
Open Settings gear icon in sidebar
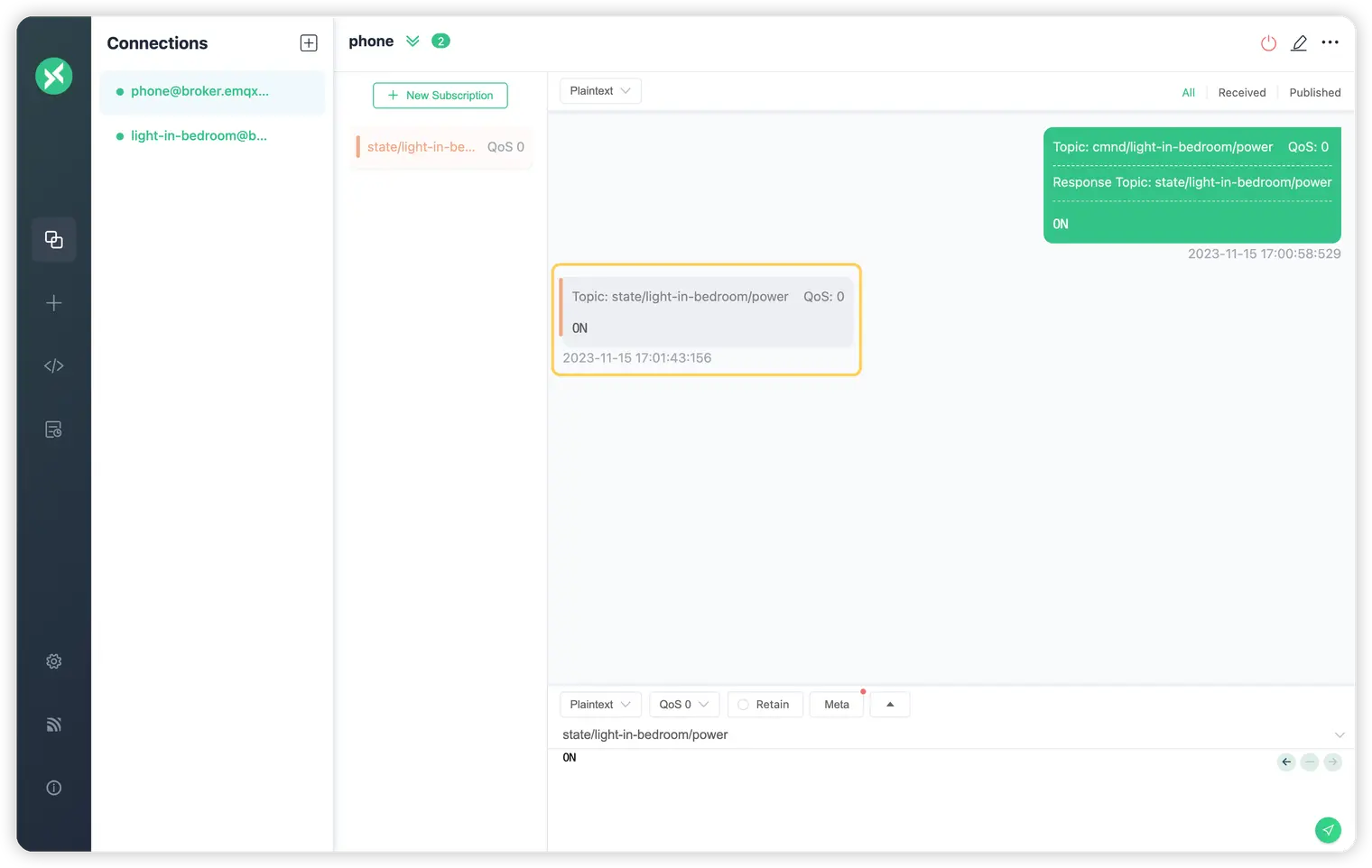[54, 661]
